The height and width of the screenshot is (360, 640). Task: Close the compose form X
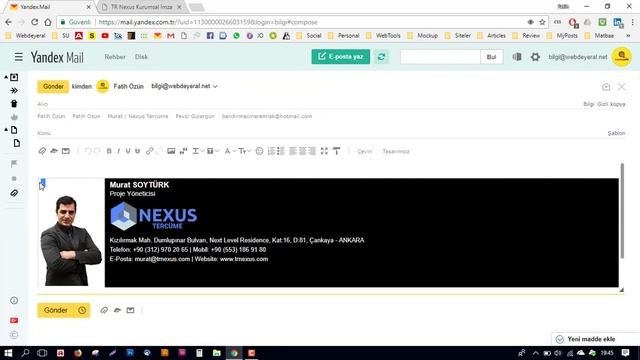point(622,87)
